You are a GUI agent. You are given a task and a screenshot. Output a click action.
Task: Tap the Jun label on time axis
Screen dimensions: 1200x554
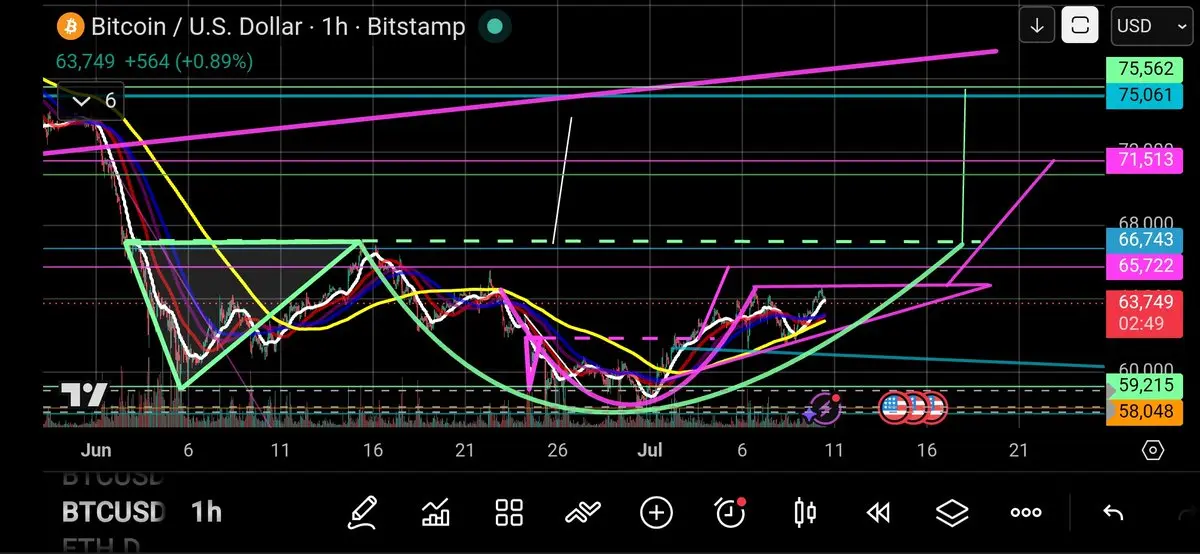[x=96, y=451]
